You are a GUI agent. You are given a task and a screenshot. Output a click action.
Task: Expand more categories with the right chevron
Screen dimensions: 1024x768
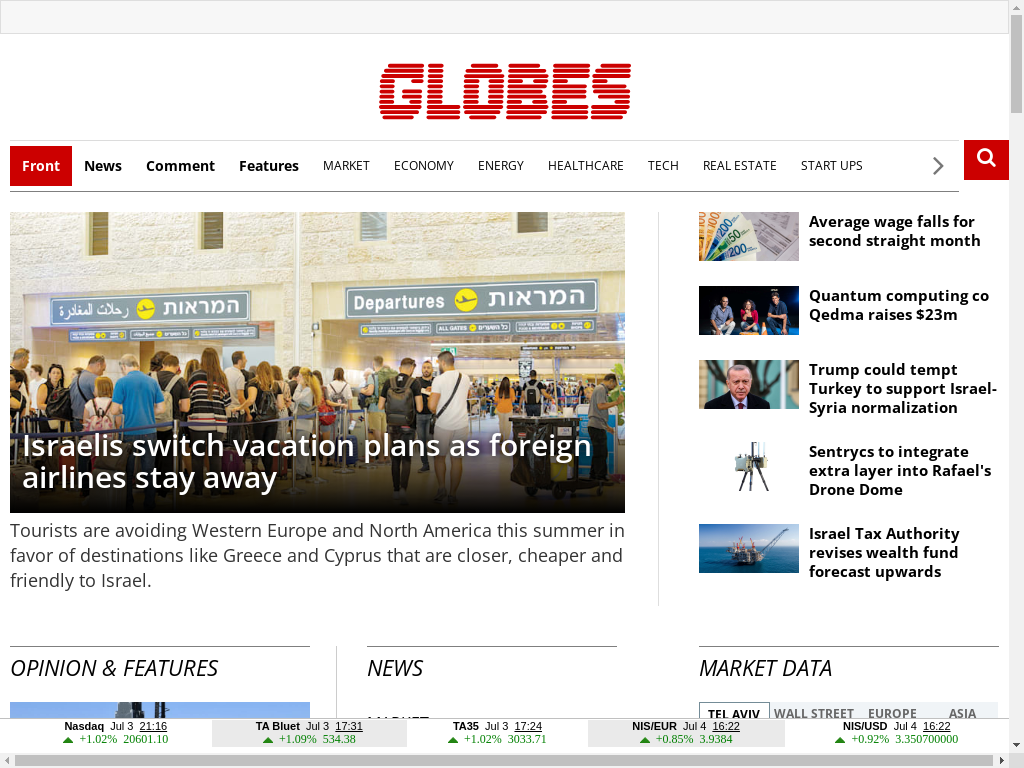(938, 166)
